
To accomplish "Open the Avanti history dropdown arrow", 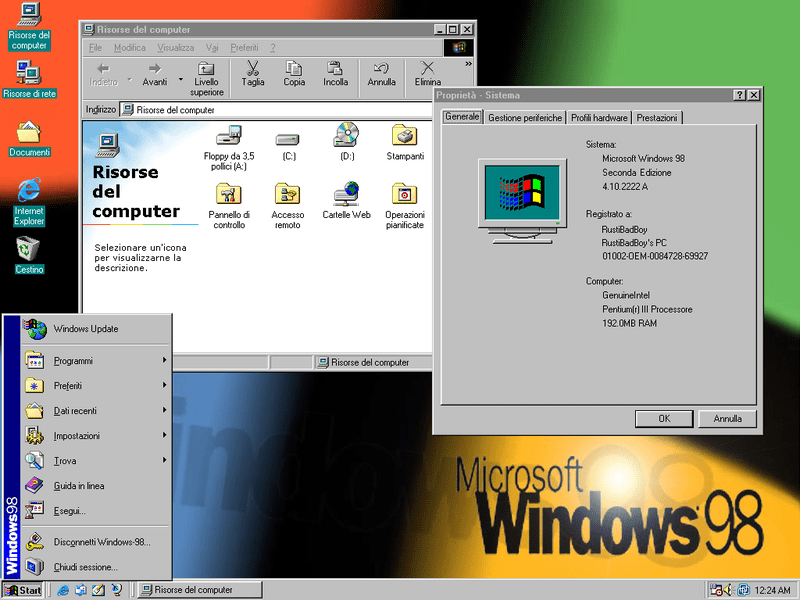I will point(181,79).
